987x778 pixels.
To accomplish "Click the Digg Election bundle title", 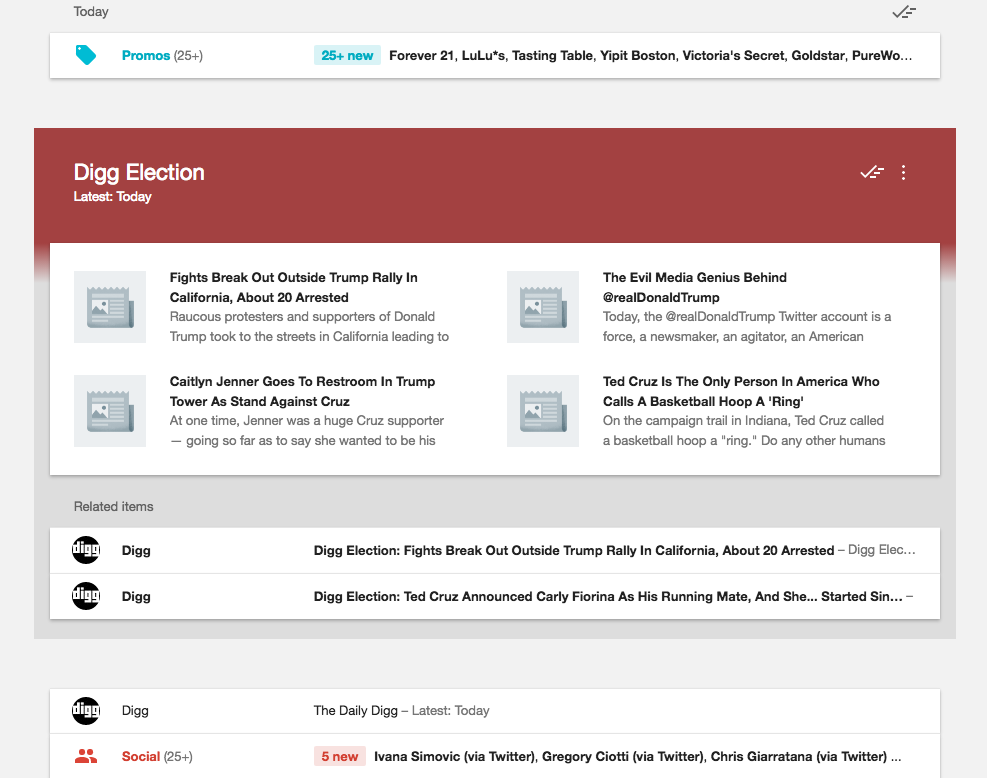I will (x=139, y=172).
